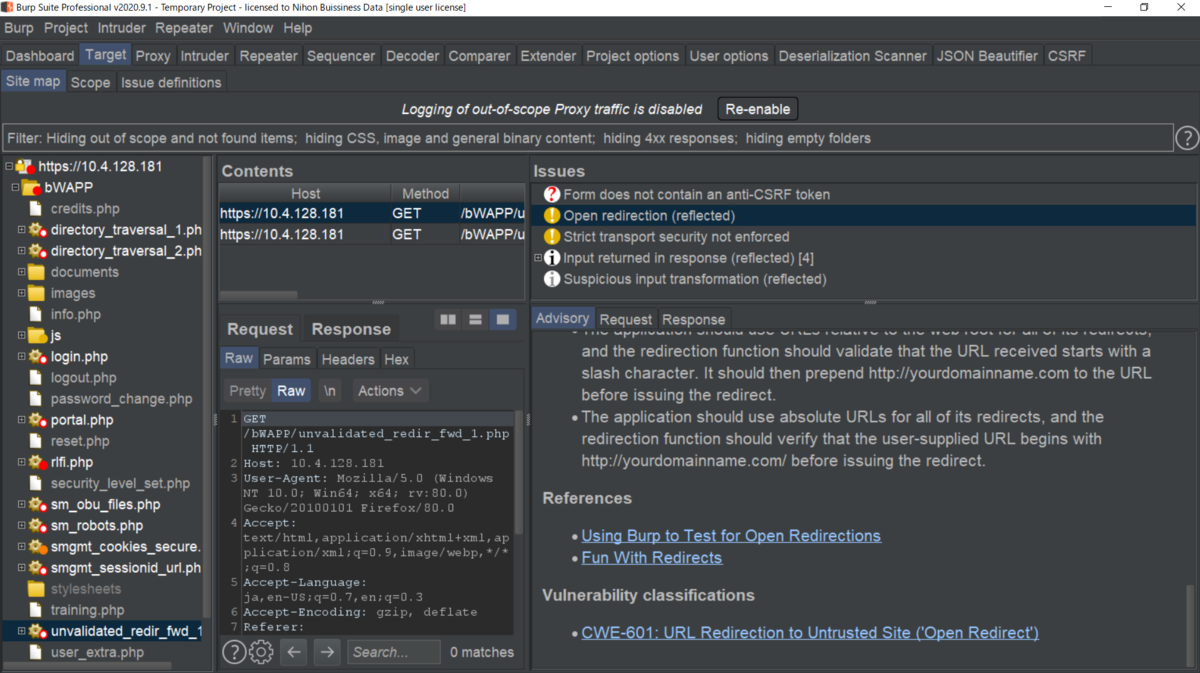
Task: Collapse the https://10.4.128.181 tree node
Action: pyautogui.click(x=8, y=167)
